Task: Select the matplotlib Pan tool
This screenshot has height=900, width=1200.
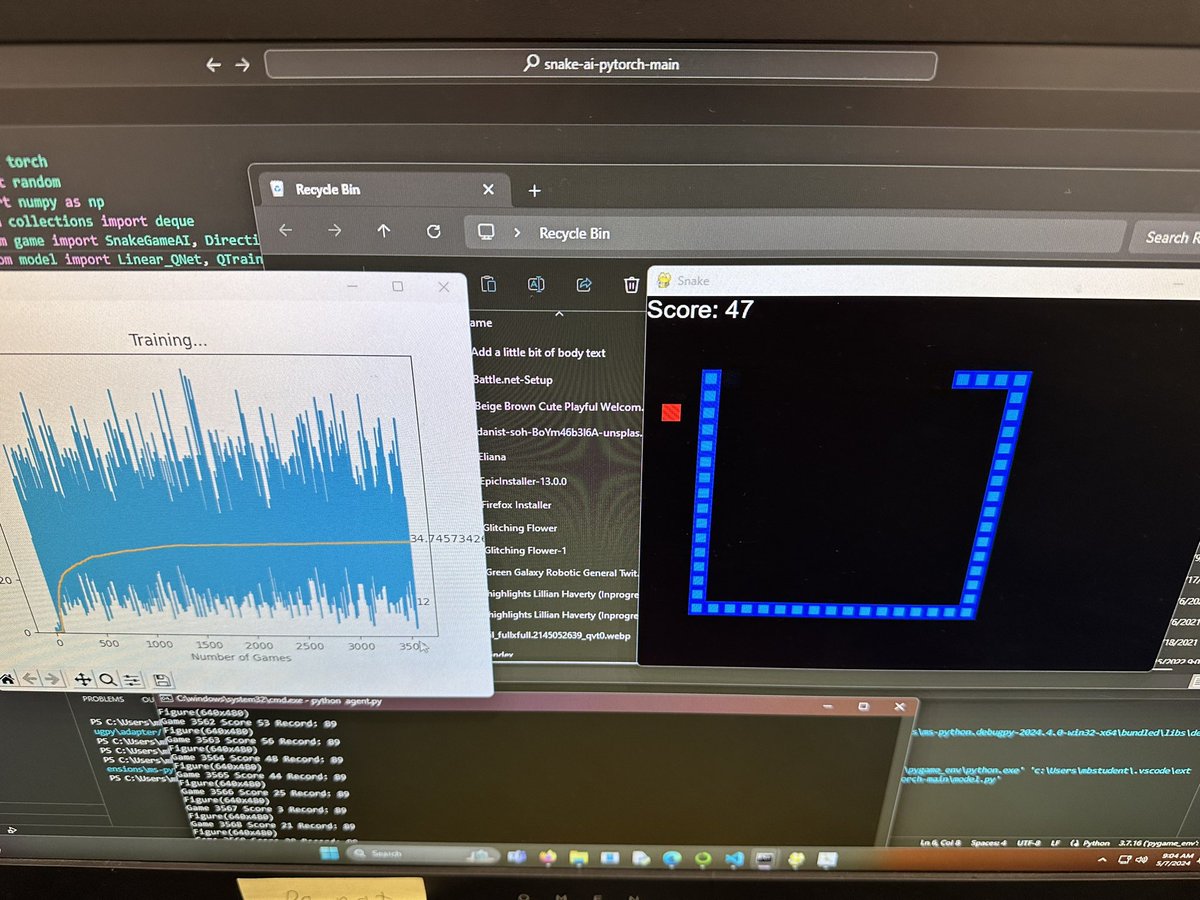Action: coord(82,679)
